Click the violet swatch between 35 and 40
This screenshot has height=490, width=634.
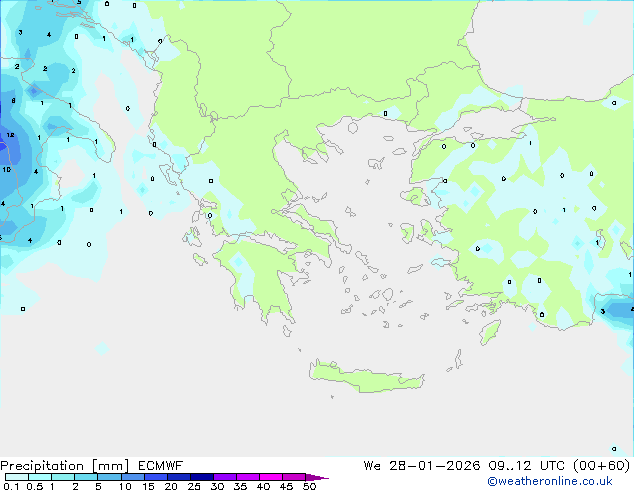point(248,477)
